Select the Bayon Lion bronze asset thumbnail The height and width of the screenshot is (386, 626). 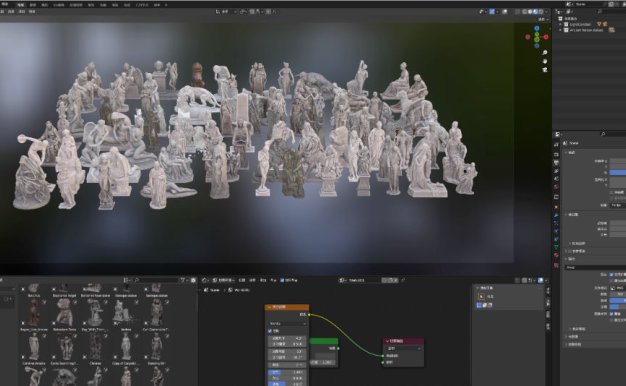click(34, 312)
